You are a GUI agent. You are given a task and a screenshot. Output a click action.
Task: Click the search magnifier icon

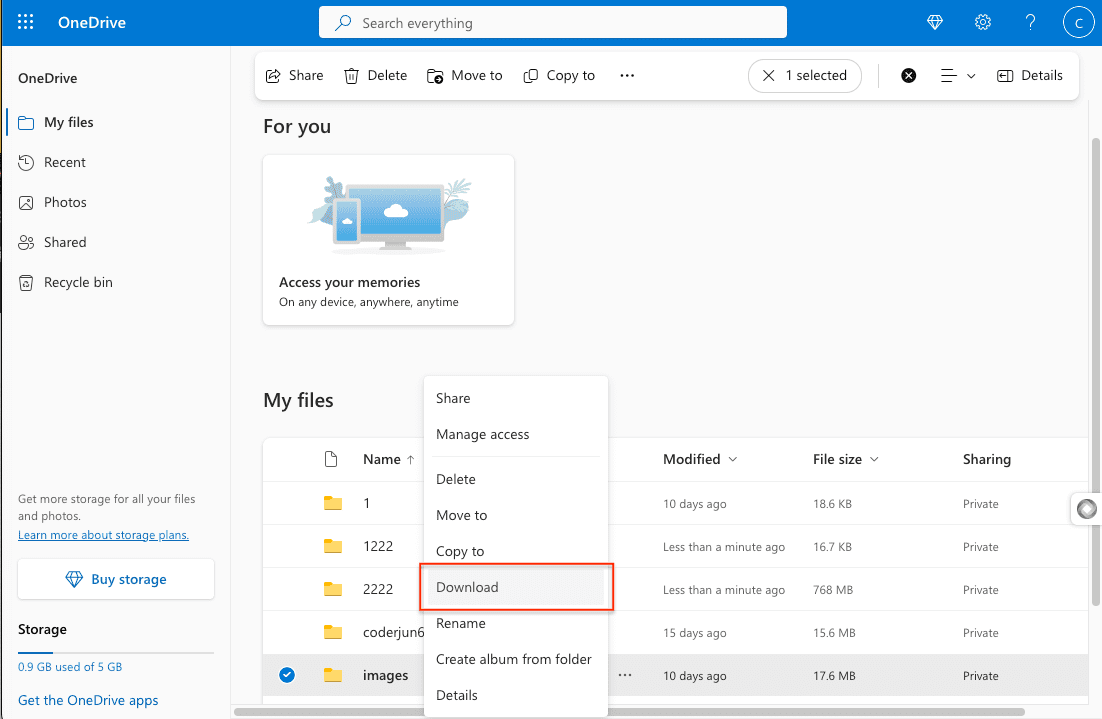pos(343,23)
